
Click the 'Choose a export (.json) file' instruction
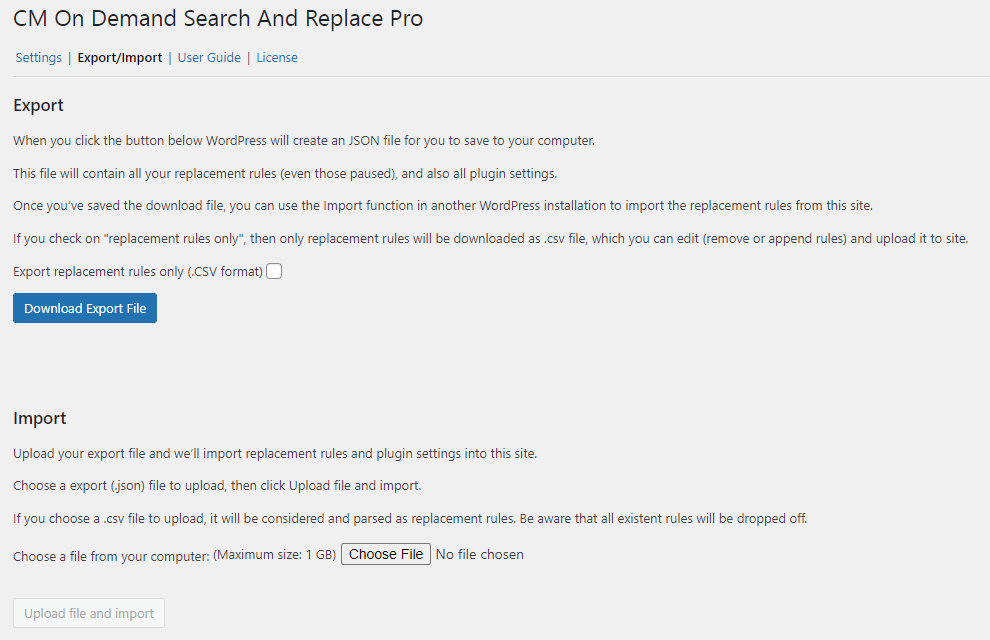(217, 486)
